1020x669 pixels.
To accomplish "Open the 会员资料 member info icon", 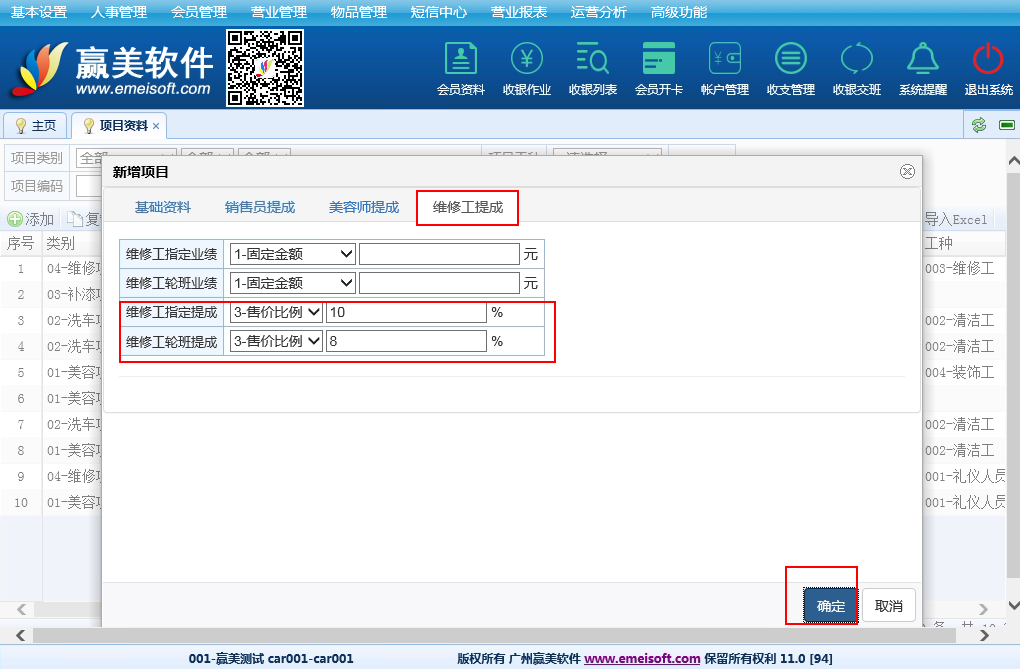I will (460, 60).
